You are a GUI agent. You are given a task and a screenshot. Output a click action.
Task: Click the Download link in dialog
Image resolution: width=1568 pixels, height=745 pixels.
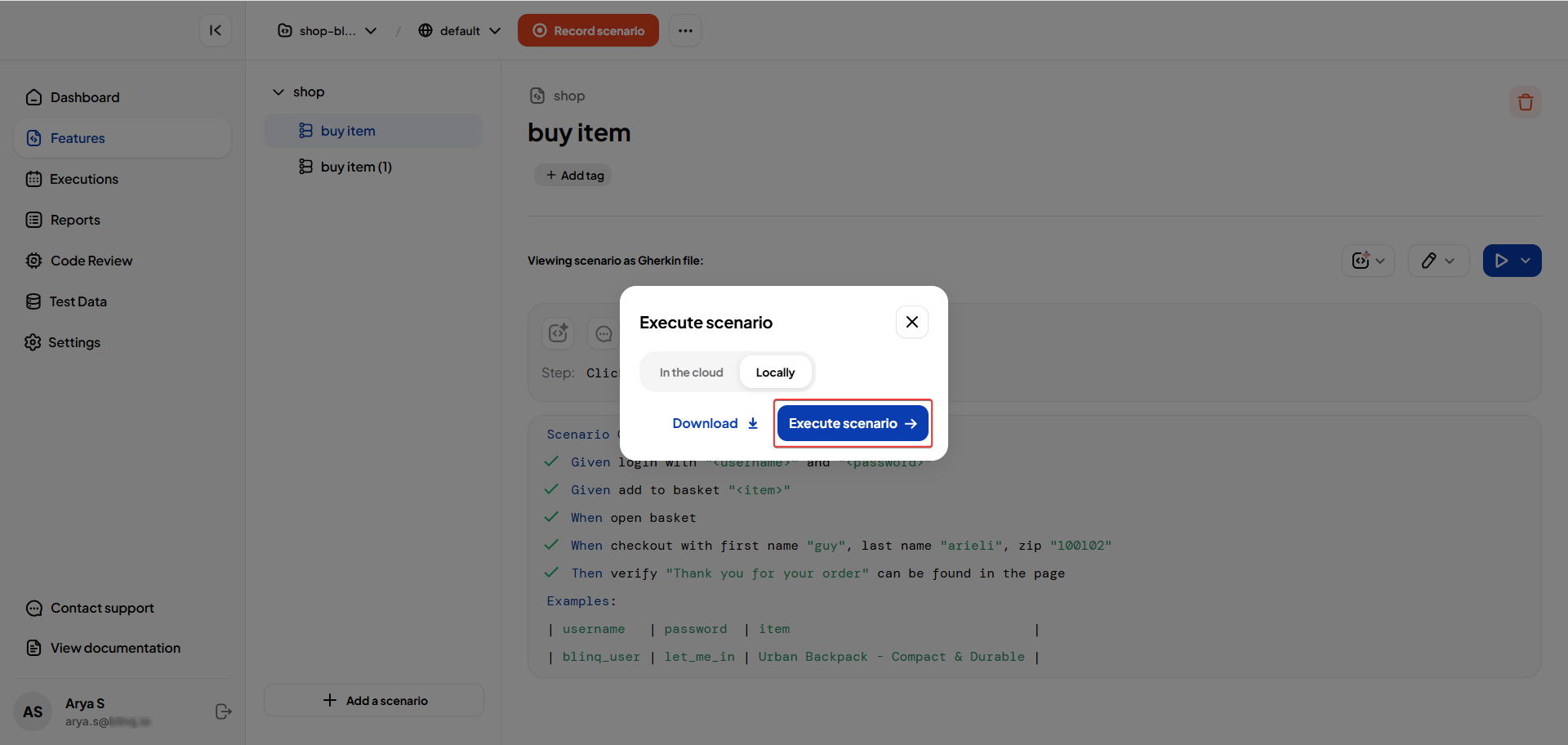click(x=715, y=423)
